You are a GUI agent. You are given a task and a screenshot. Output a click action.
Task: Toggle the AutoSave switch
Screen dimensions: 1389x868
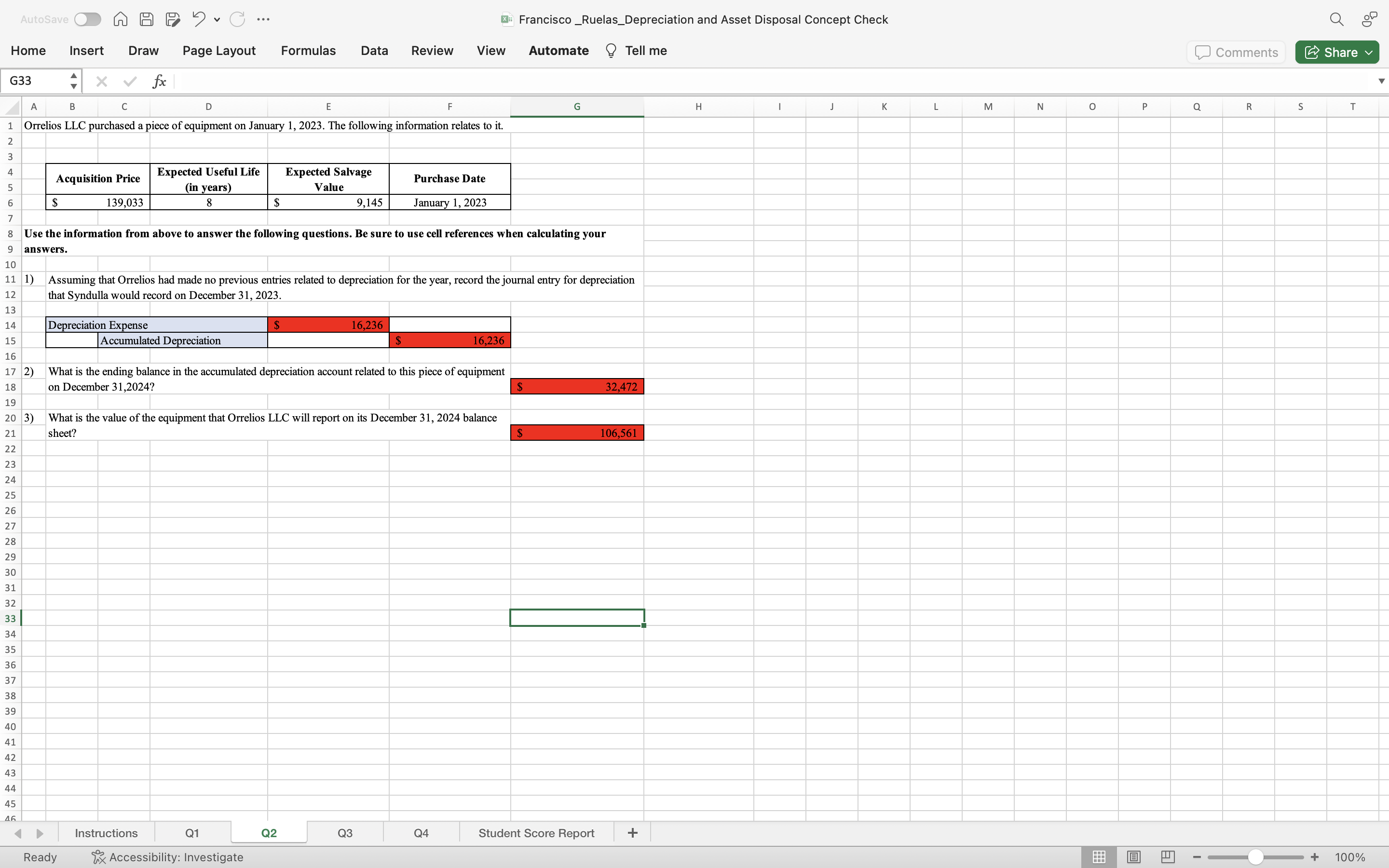coord(87,19)
